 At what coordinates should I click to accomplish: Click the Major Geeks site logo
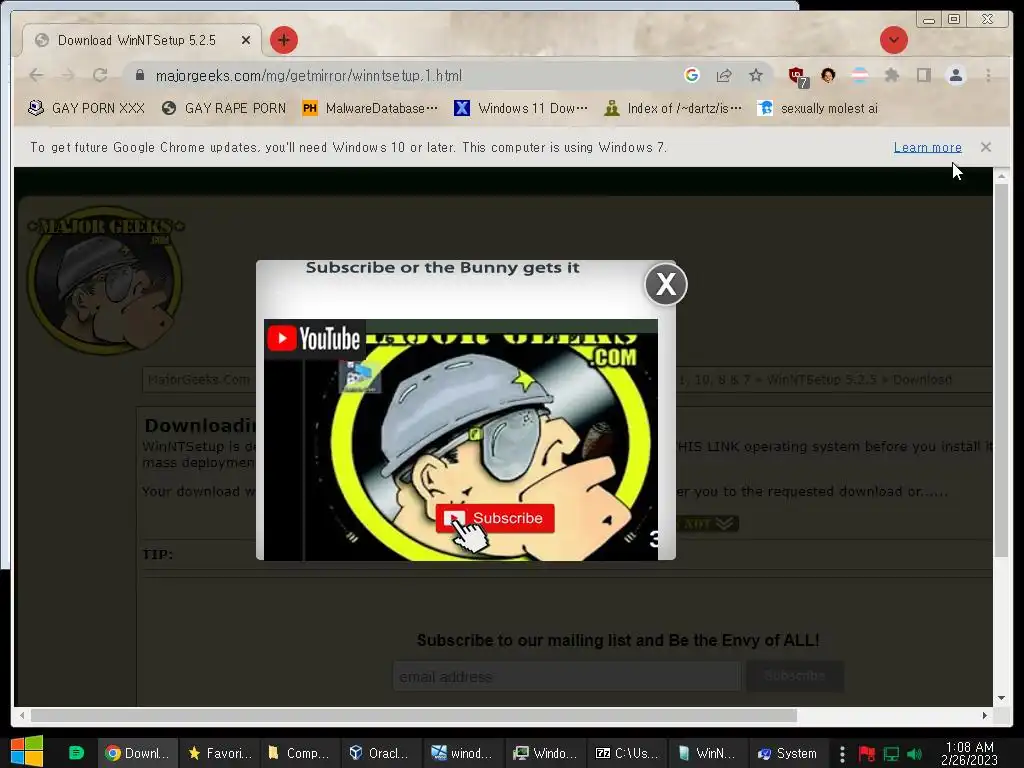tap(106, 281)
